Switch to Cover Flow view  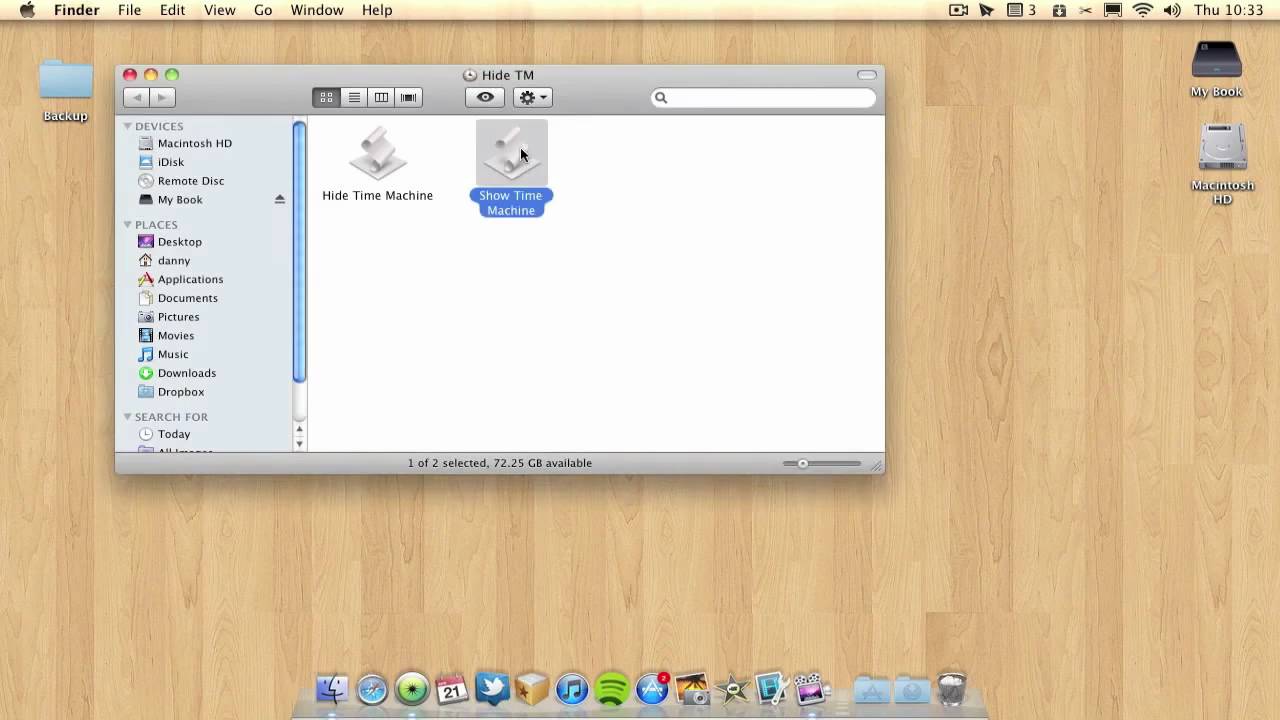408,97
